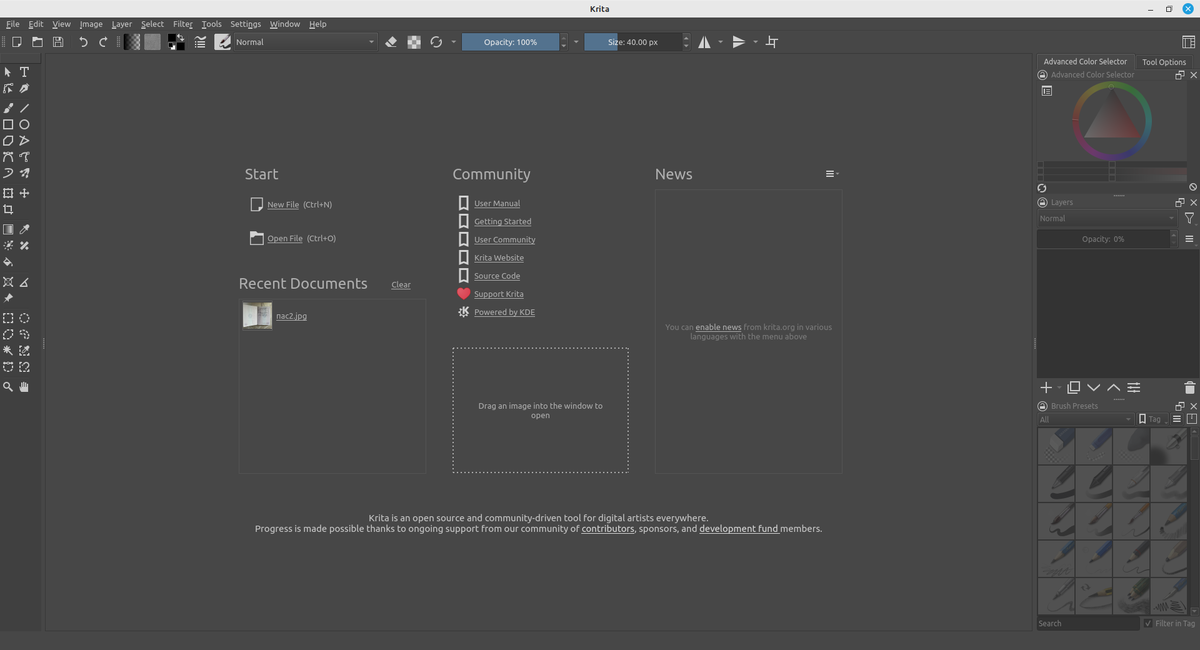Adjust the brush Opacity slider

coord(510,42)
